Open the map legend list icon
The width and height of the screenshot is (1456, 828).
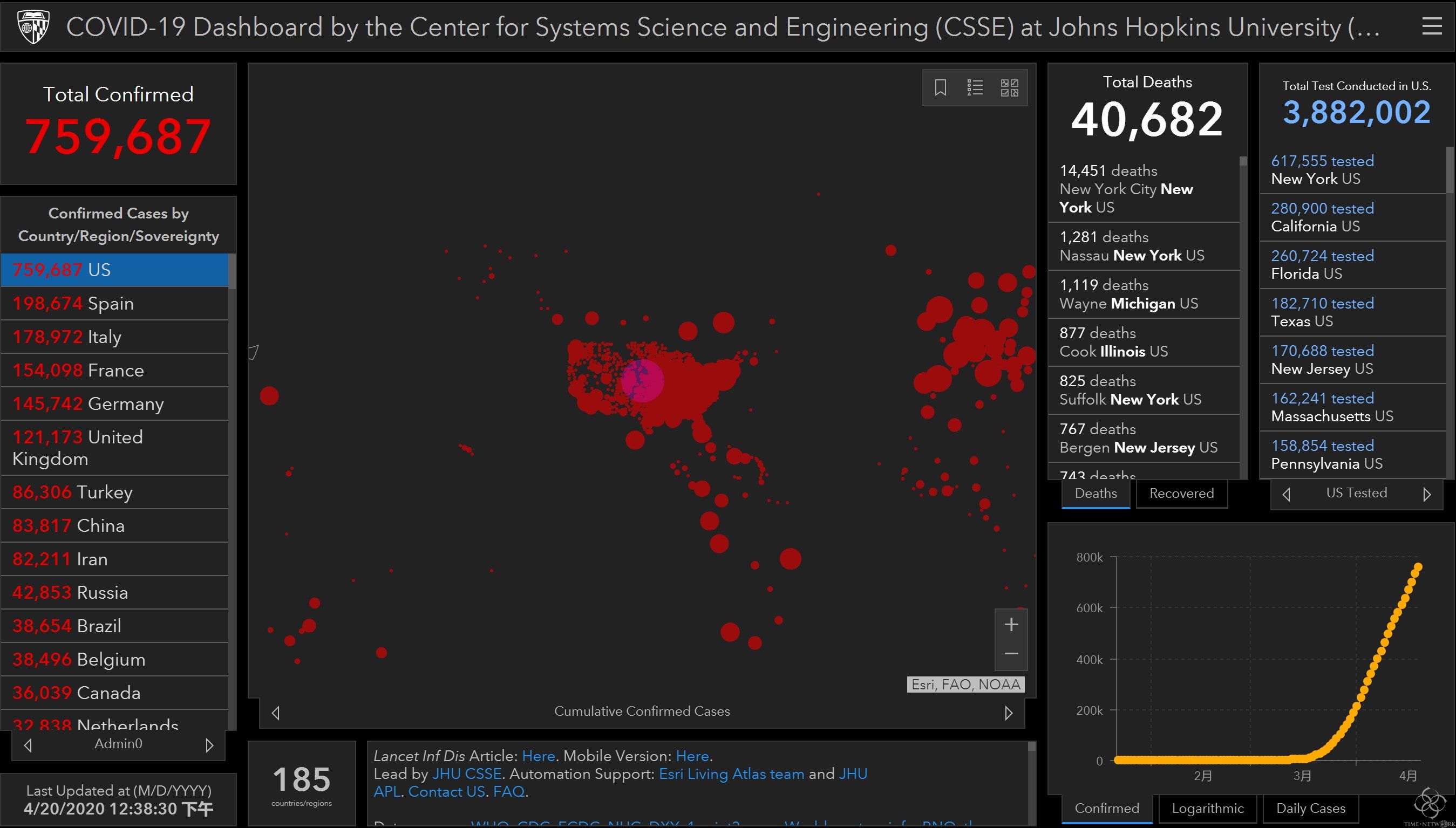point(975,87)
